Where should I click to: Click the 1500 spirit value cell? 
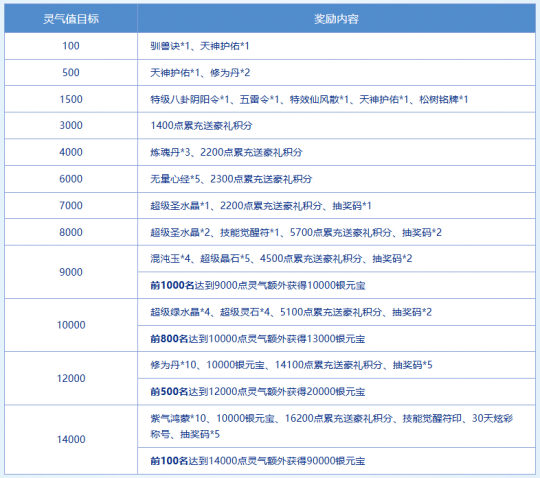click(71, 99)
